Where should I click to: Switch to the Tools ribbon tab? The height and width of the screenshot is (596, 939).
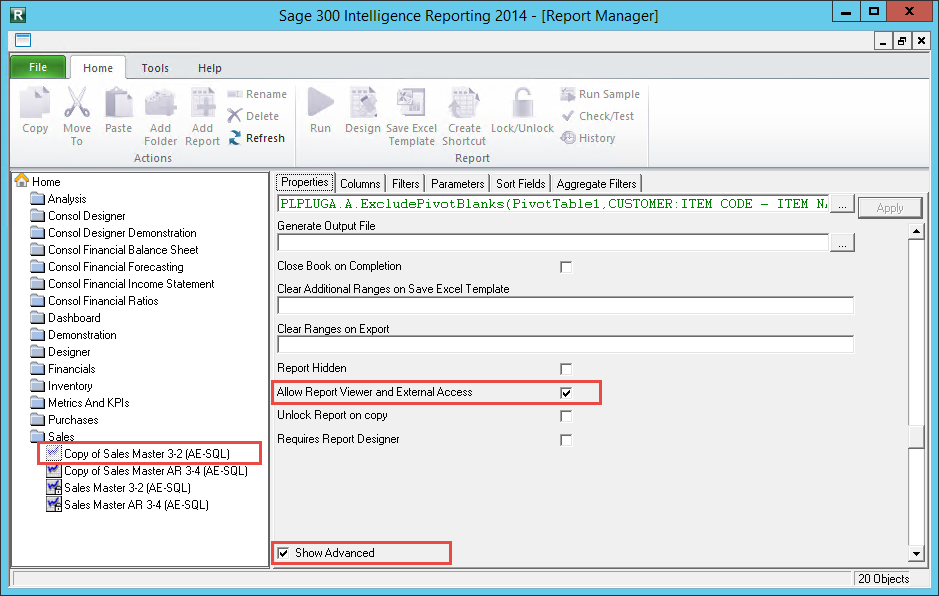coord(155,68)
